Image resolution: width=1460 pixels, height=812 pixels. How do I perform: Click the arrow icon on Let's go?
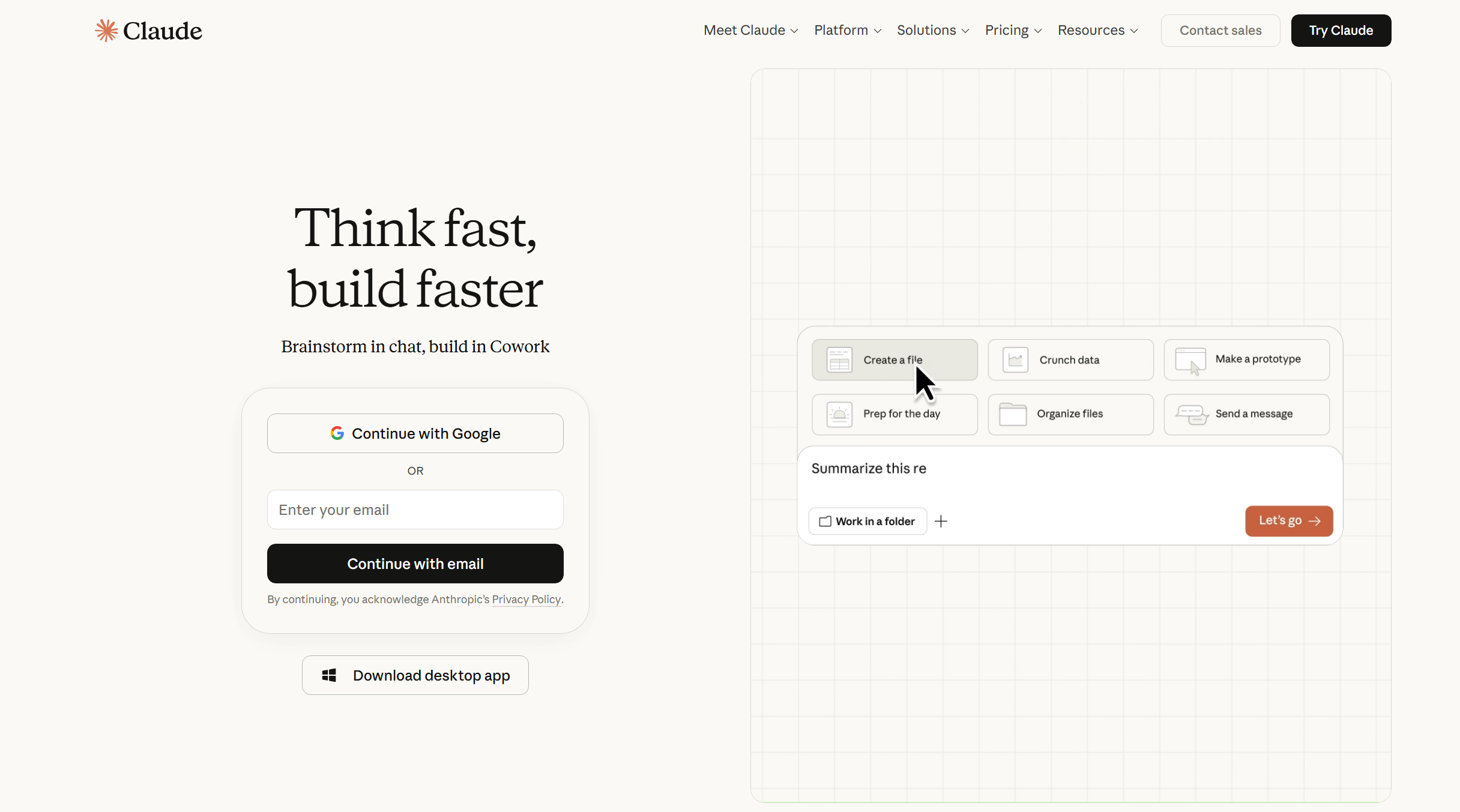pyautogui.click(x=1315, y=521)
